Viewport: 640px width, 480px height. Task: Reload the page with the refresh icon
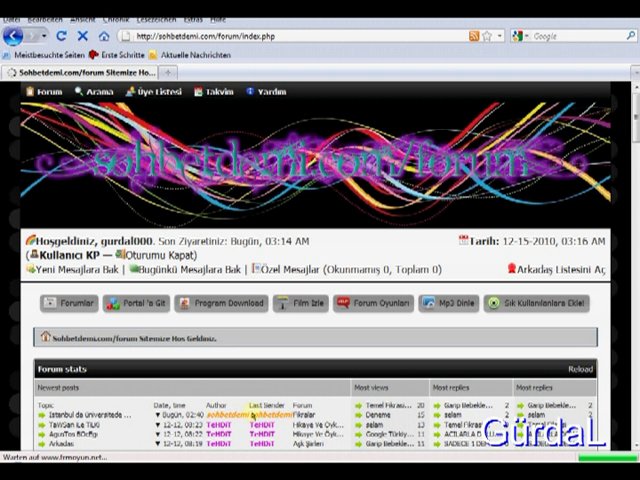coord(61,36)
